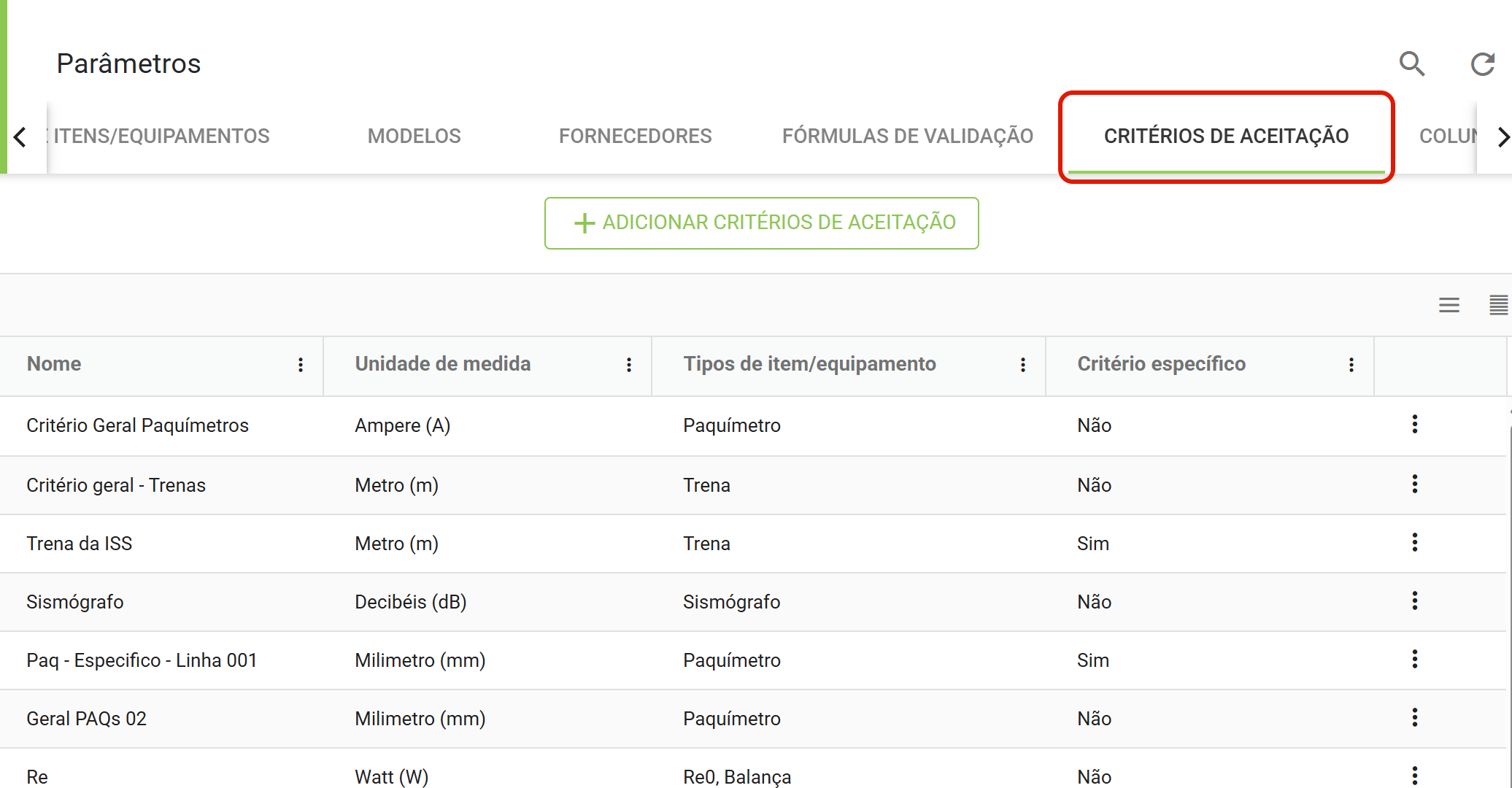Open actions menu for Trena da ISS
This screenshot has width=1512, height=788.
[1415, 543]
